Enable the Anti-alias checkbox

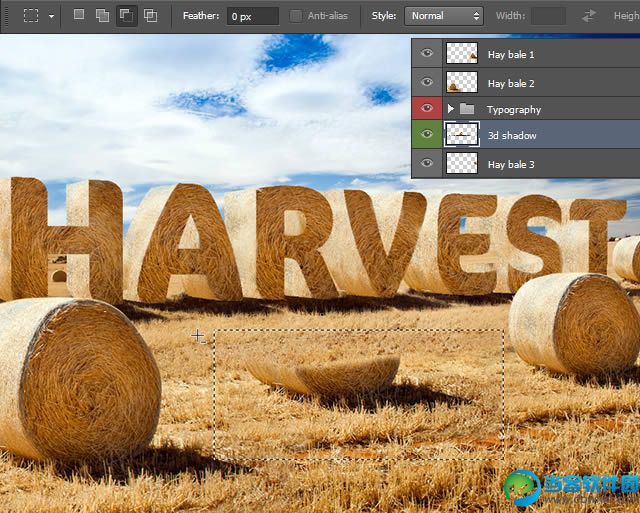[296, 15]
